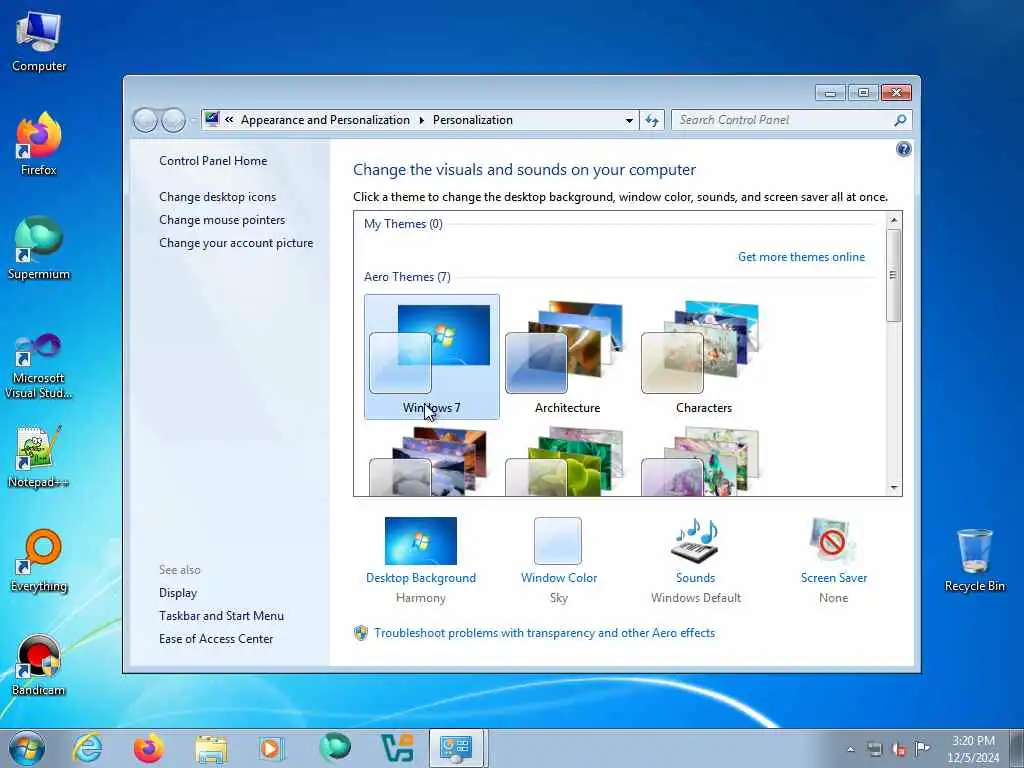Viewport: 1024px width, 768px height.
Task: Open Windows Media Player from the taskbar
Action: coord(271,748)
